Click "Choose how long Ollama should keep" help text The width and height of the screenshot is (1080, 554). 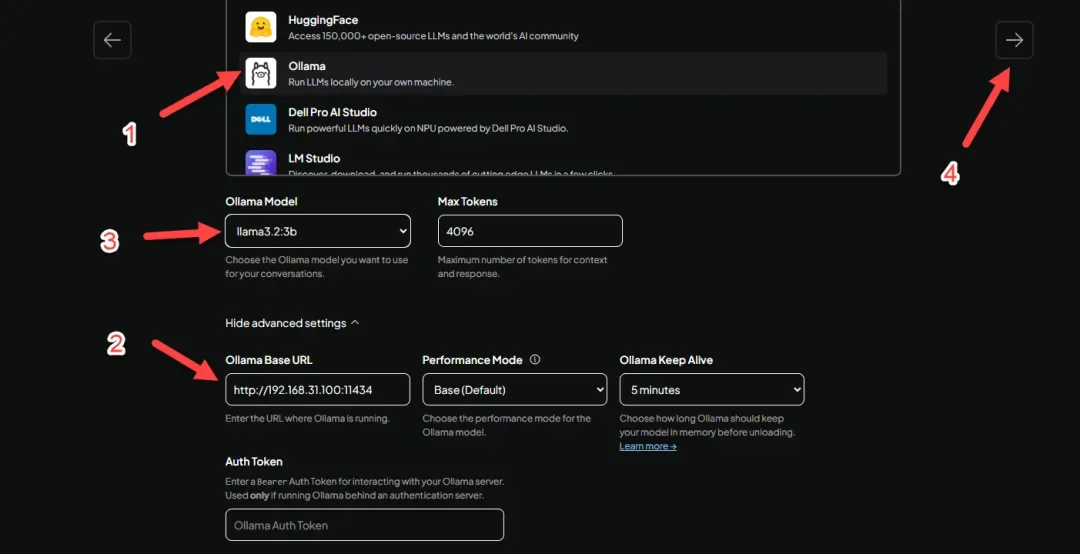coord(707,425)
